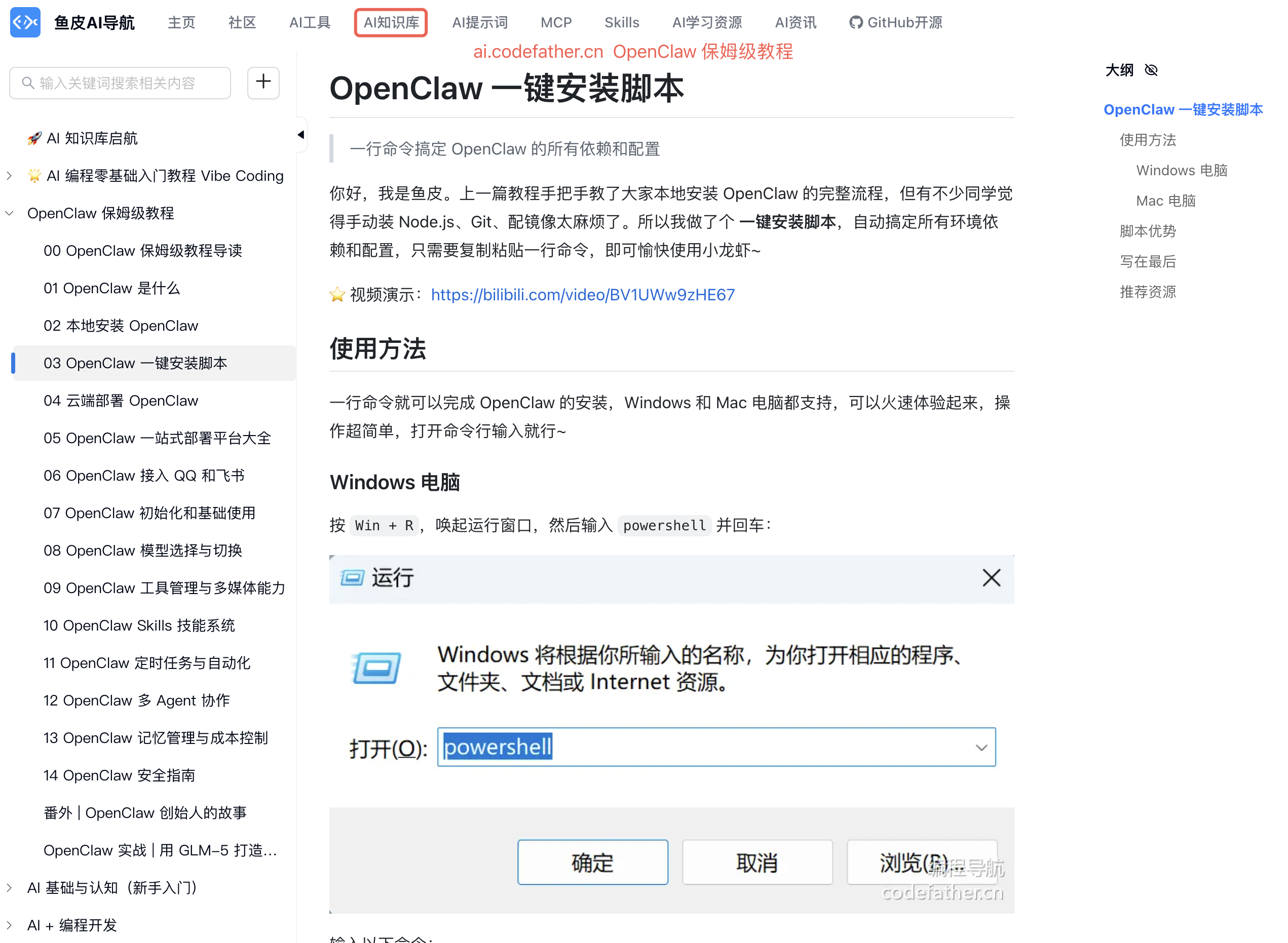1288x943 pixels.
Task: Switch to the AI提示词 tab
Action: pos(479,23)
